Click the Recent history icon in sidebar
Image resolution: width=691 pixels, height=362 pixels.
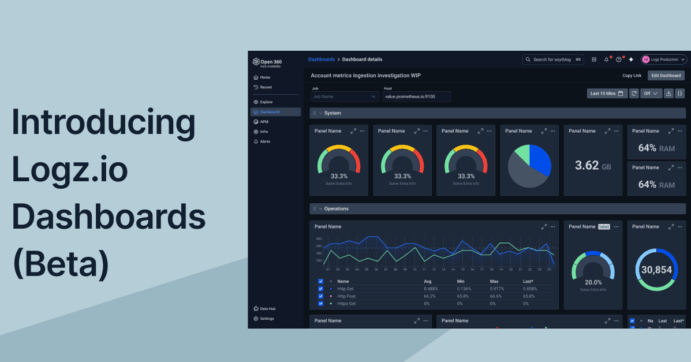(256, 87)
